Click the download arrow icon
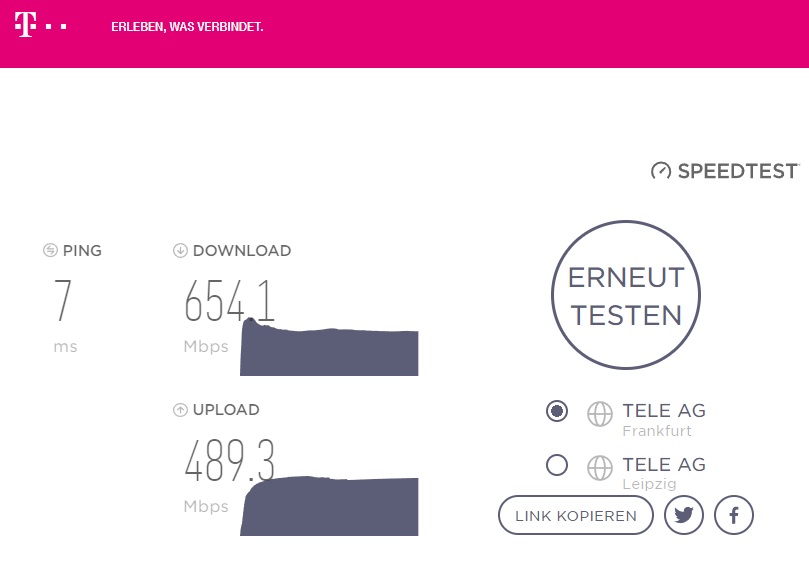 click(180, 251)
